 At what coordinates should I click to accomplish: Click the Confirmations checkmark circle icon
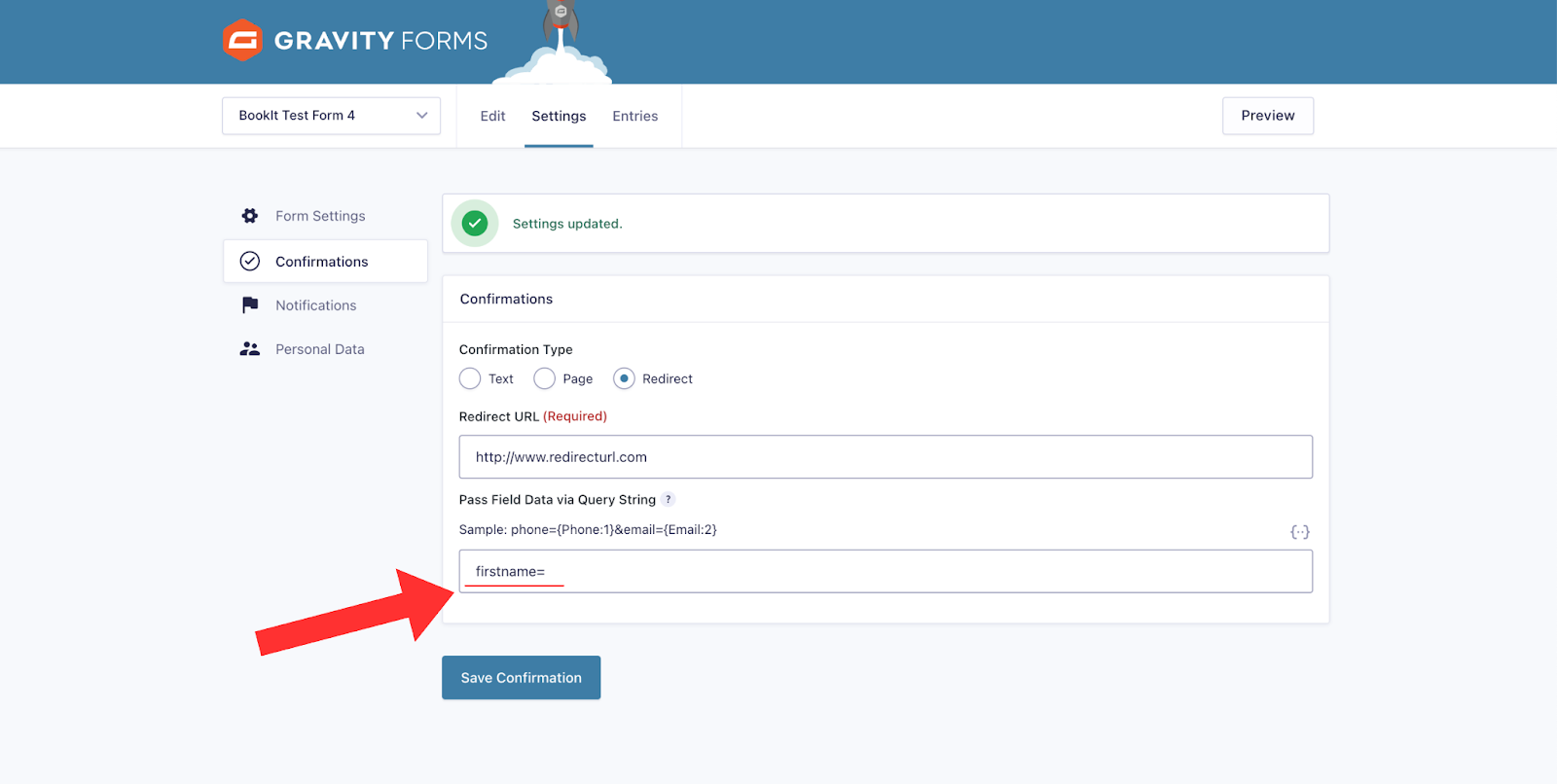[250, 262]
